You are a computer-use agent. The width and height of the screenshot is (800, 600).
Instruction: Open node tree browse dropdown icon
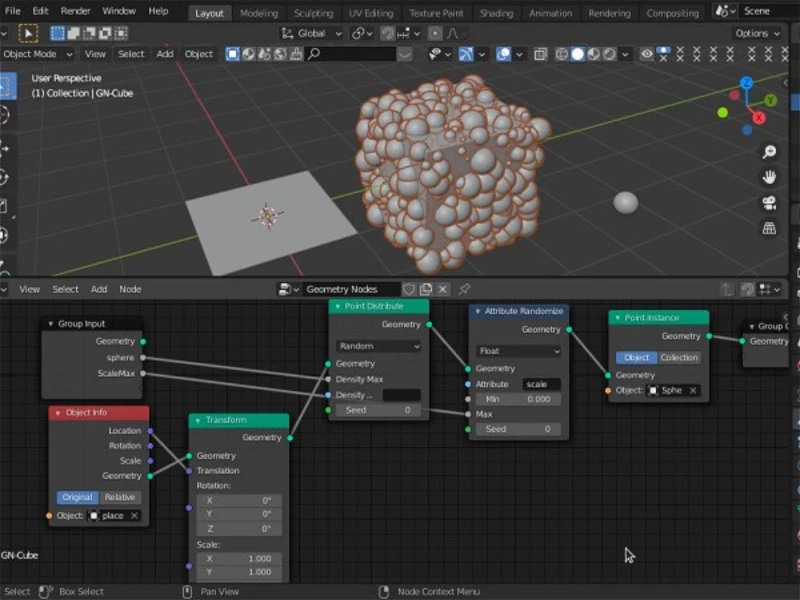point(288,289)
